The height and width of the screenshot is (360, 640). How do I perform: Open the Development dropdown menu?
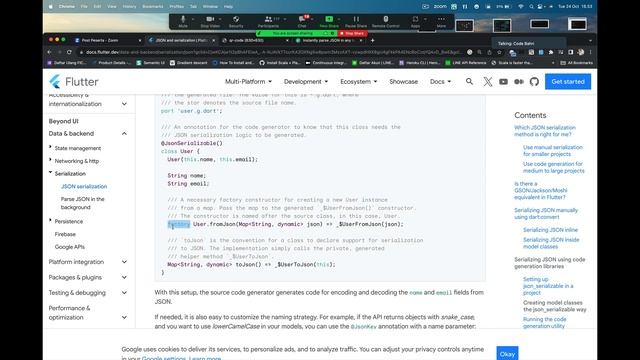(x=306, y=82)
